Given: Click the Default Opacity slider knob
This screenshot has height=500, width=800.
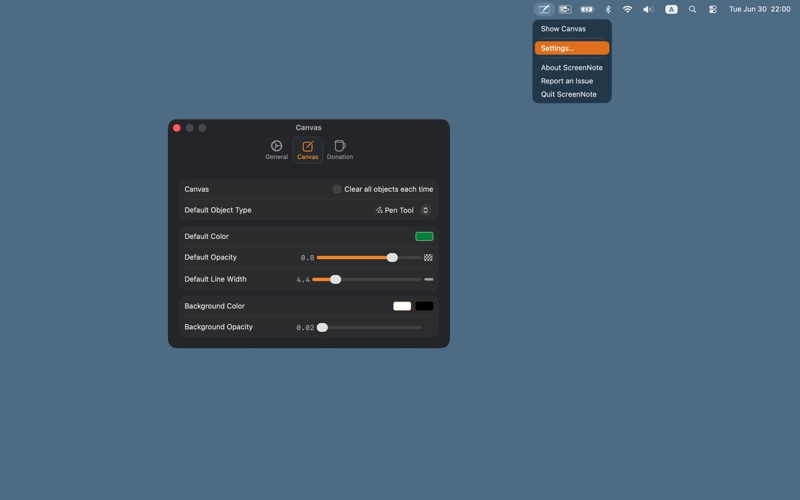Looking at the screenshot, I should coord(392,258).
